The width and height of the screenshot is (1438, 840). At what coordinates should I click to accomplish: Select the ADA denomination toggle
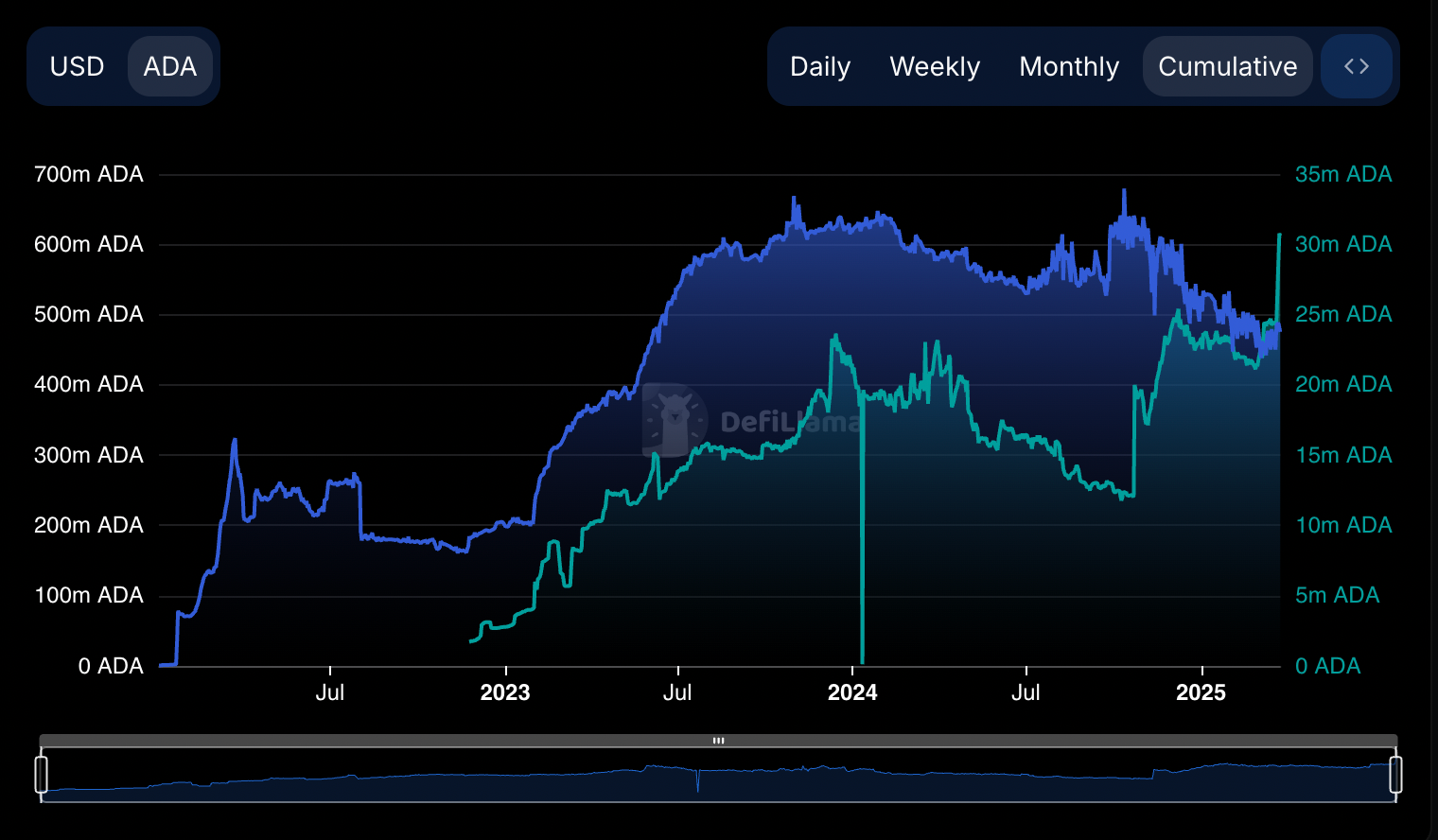click(x=170, y=66)
